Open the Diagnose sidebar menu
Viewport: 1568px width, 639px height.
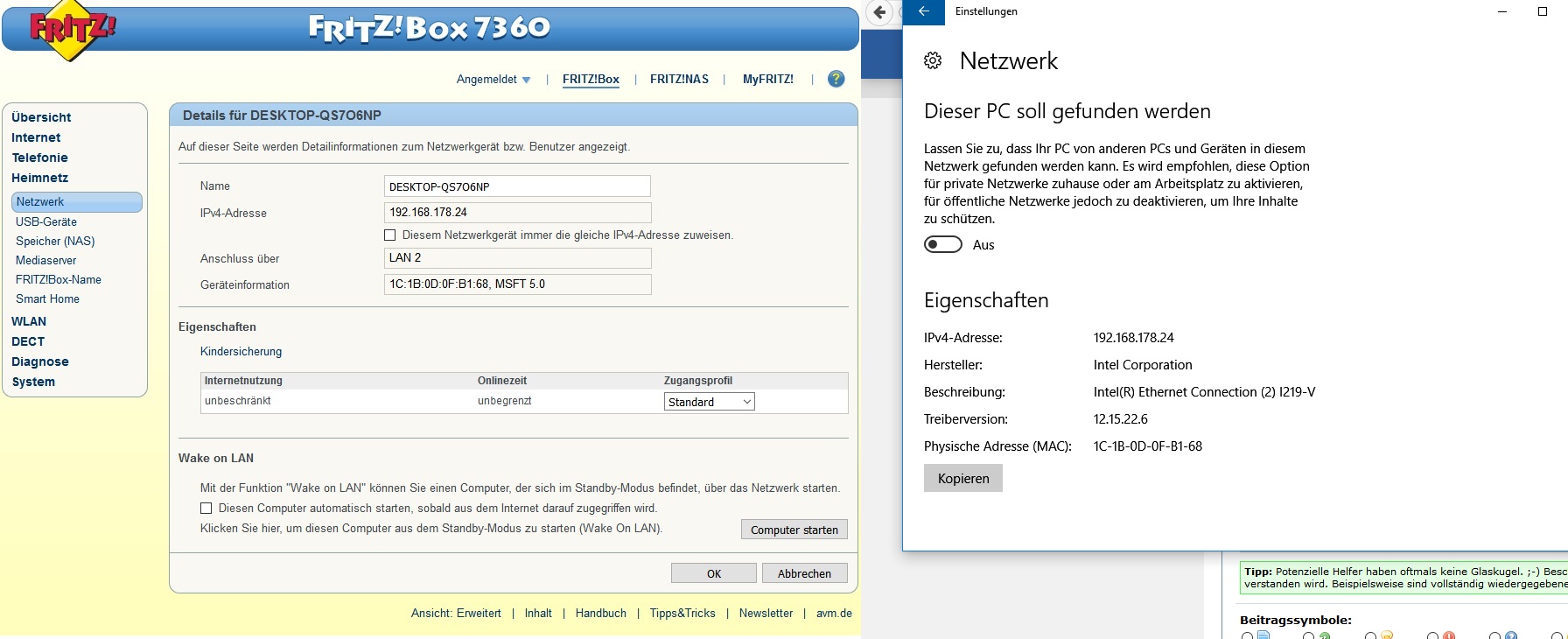point(39,362)
